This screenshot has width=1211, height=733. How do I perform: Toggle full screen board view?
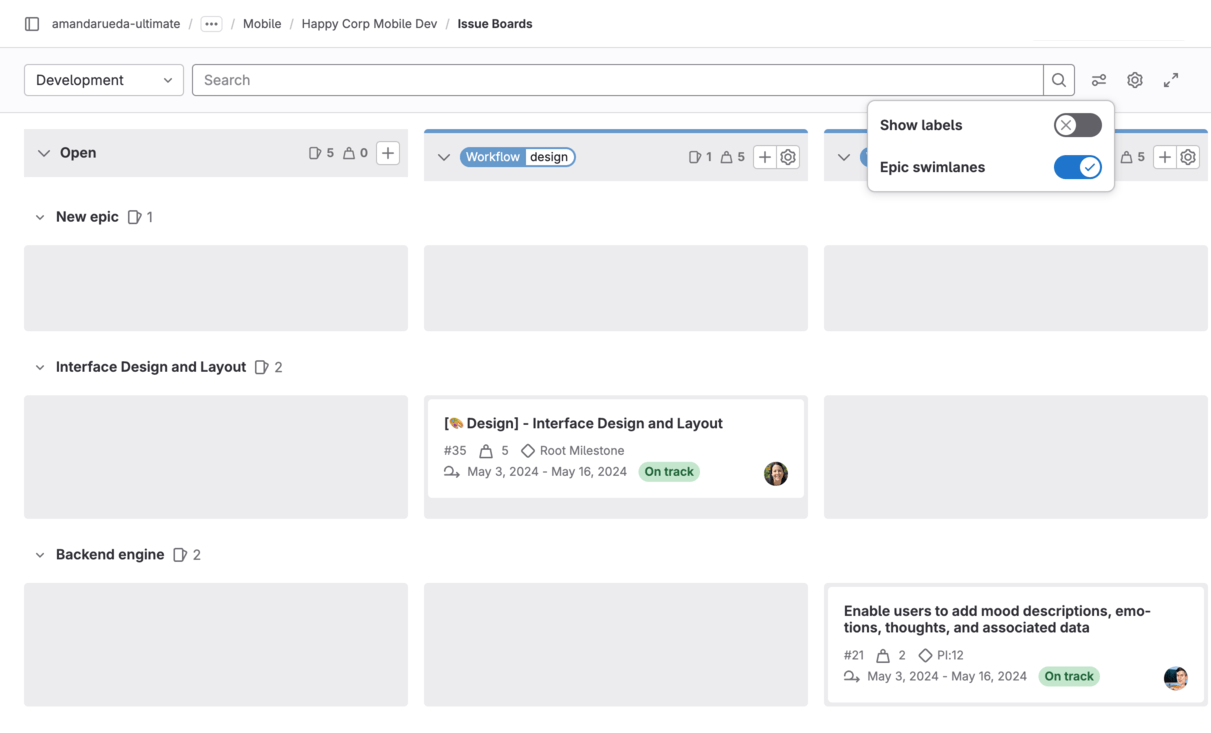[x=1171, y=80]
